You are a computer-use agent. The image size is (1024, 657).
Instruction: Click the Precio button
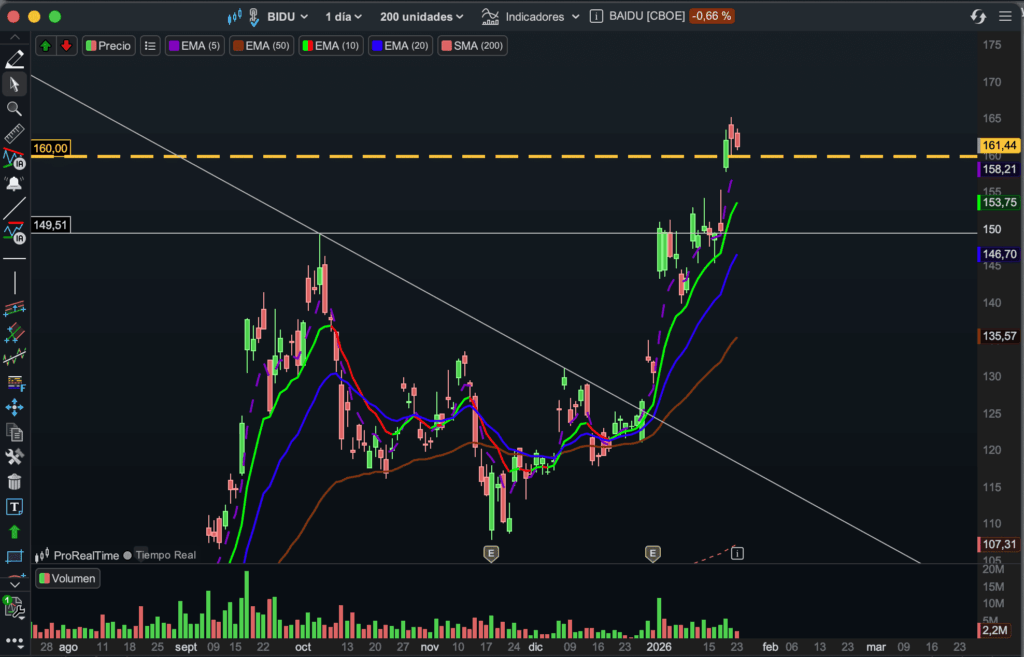[x=108, y=46]
